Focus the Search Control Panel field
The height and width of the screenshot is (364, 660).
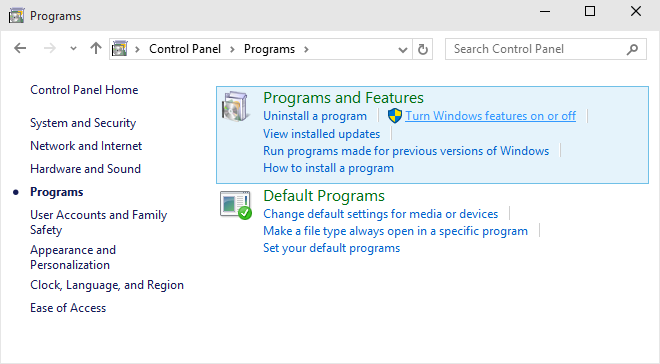point(546,49)
